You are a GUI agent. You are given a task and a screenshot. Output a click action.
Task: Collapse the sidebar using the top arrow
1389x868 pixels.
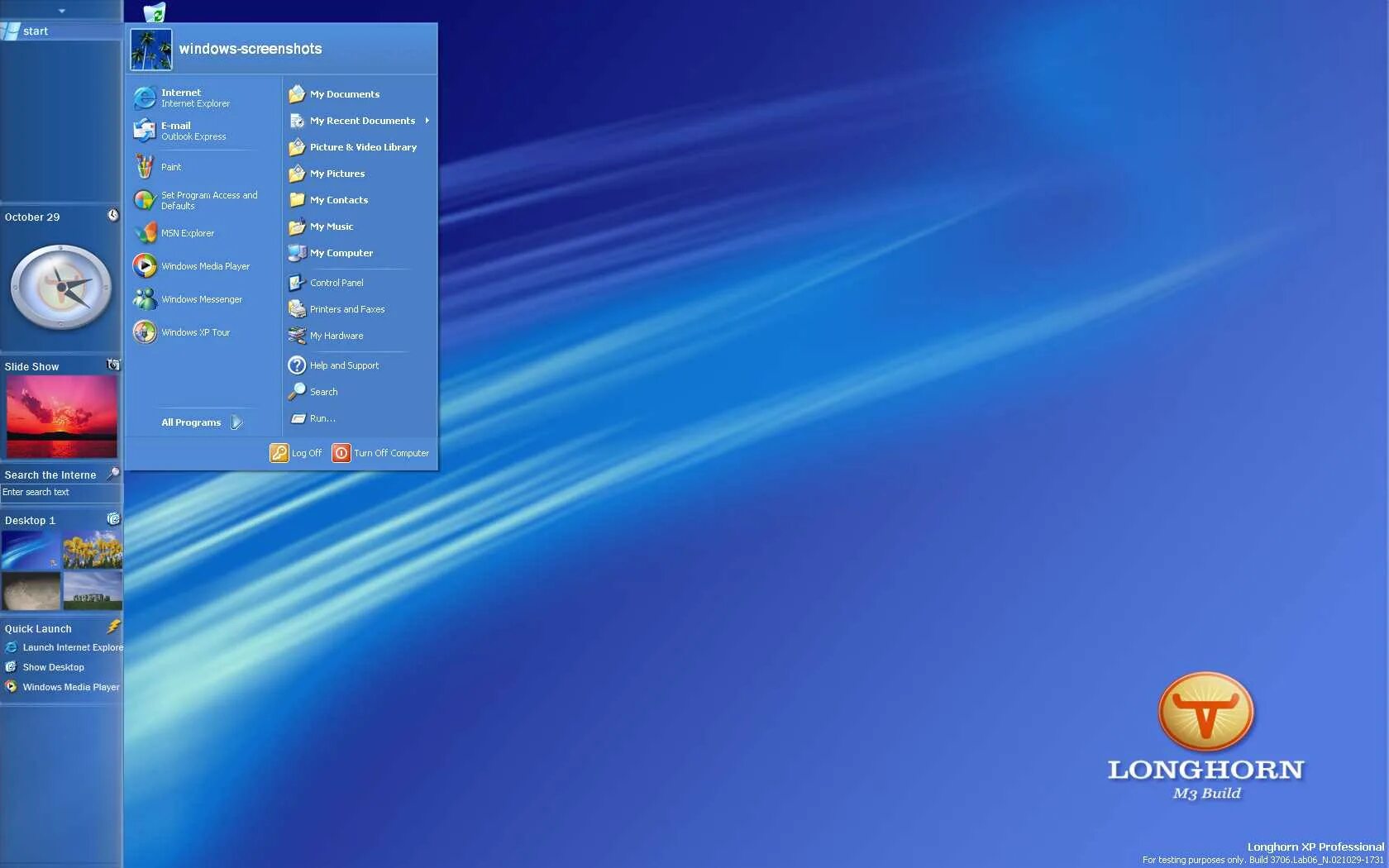(61, 11)
